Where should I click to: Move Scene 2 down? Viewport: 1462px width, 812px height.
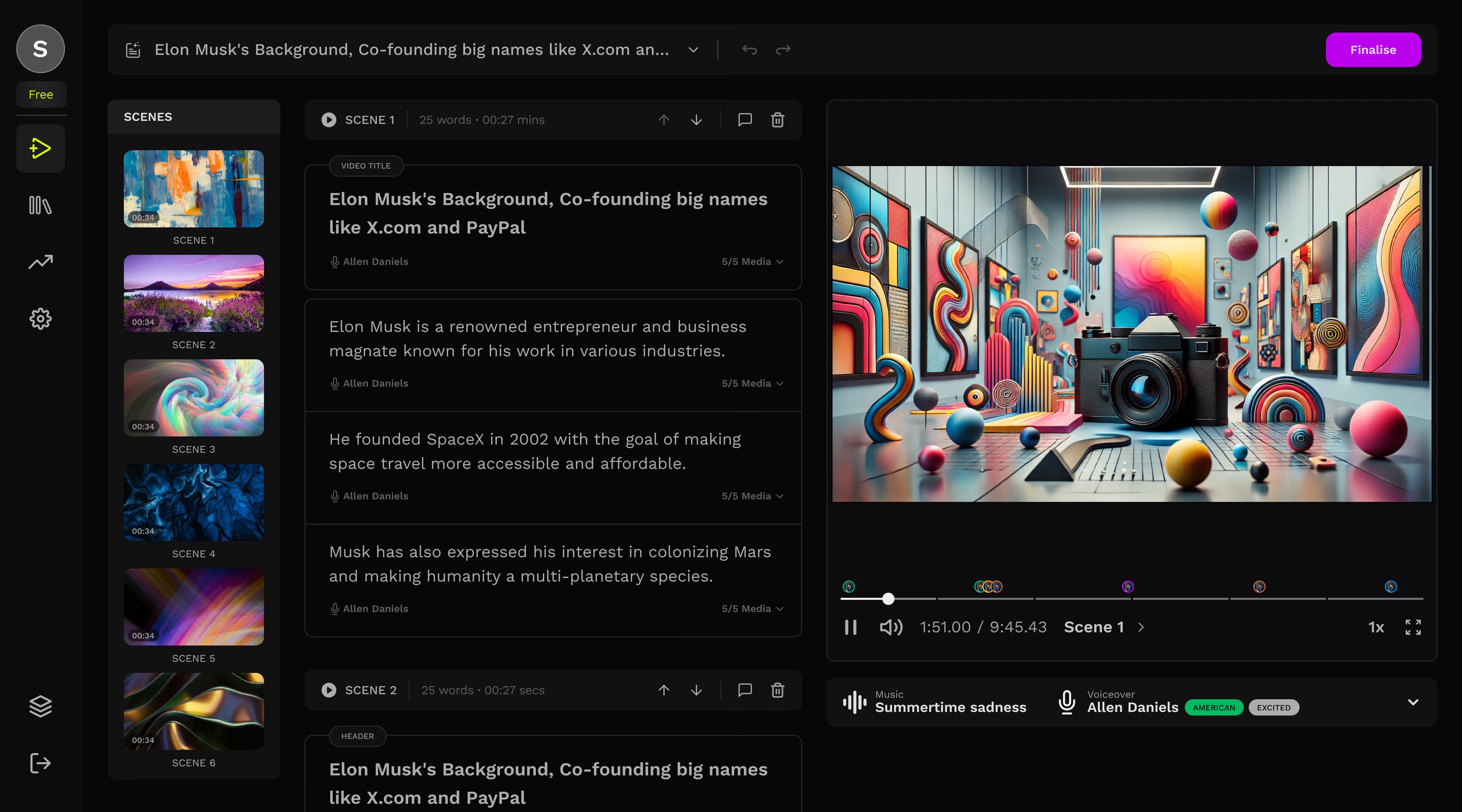coord(696,690)
